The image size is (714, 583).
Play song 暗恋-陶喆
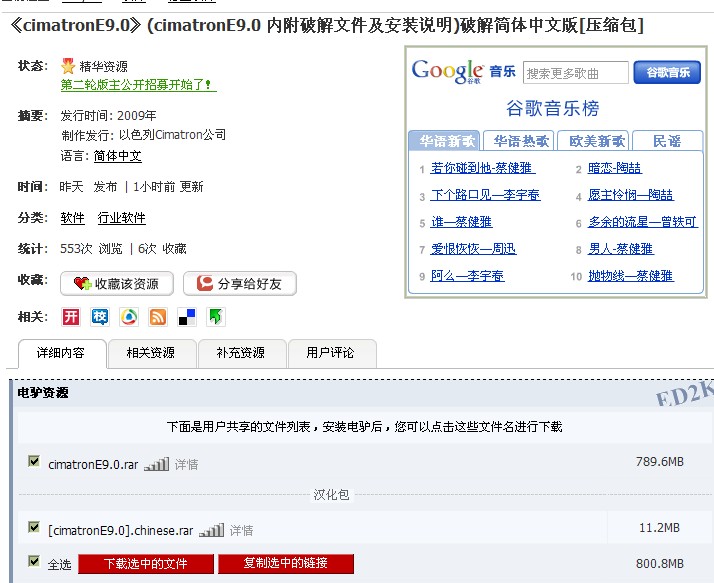[x=615, y=168]
